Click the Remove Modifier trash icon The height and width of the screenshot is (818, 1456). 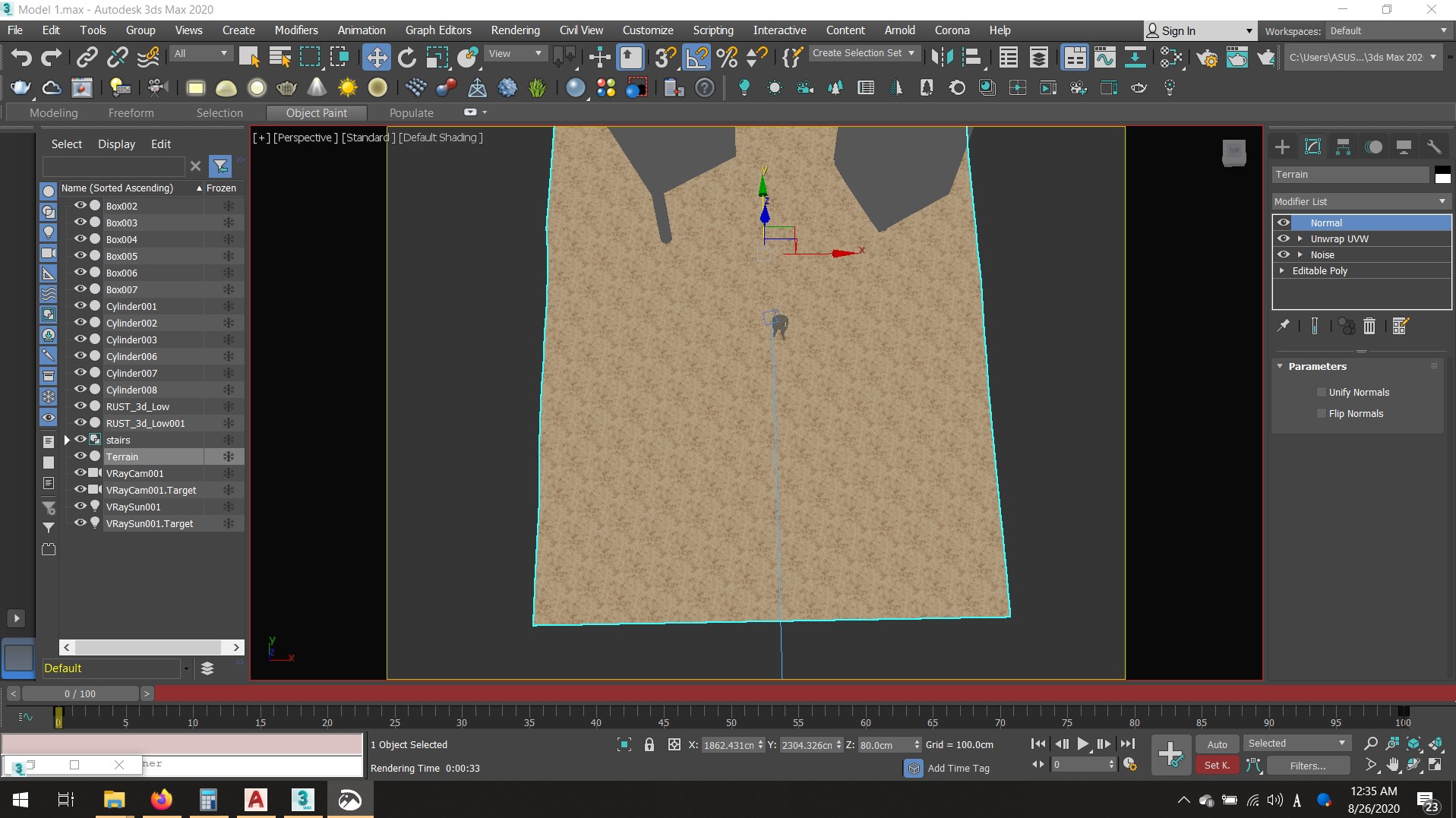pos(1369,326)
